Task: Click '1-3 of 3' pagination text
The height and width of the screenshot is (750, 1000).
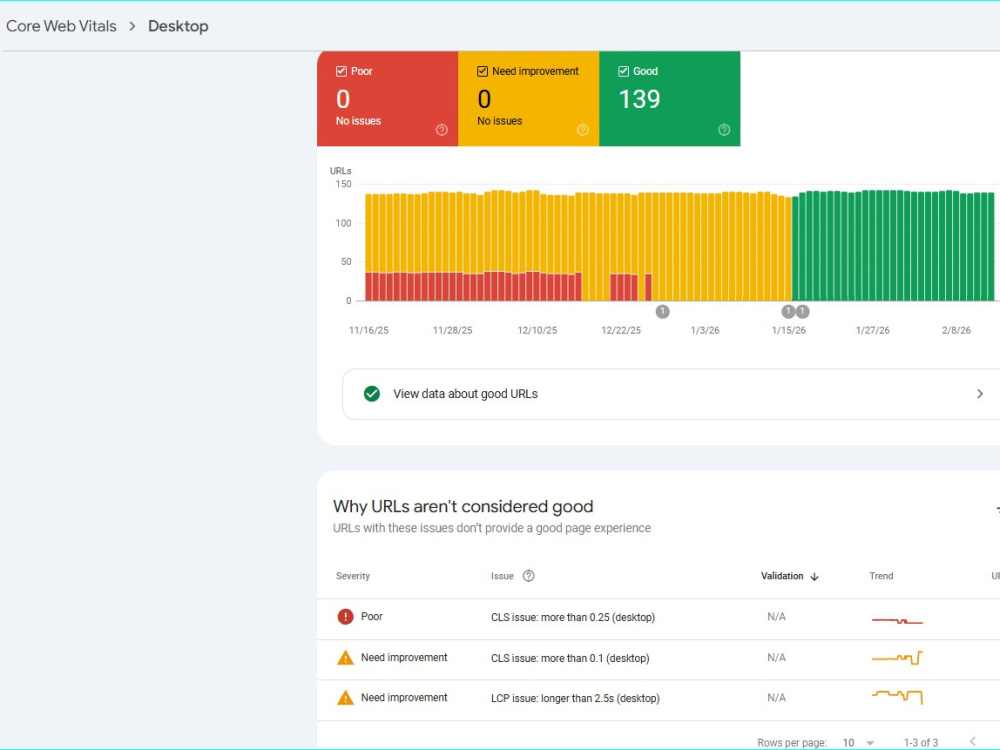Action: 921,743
